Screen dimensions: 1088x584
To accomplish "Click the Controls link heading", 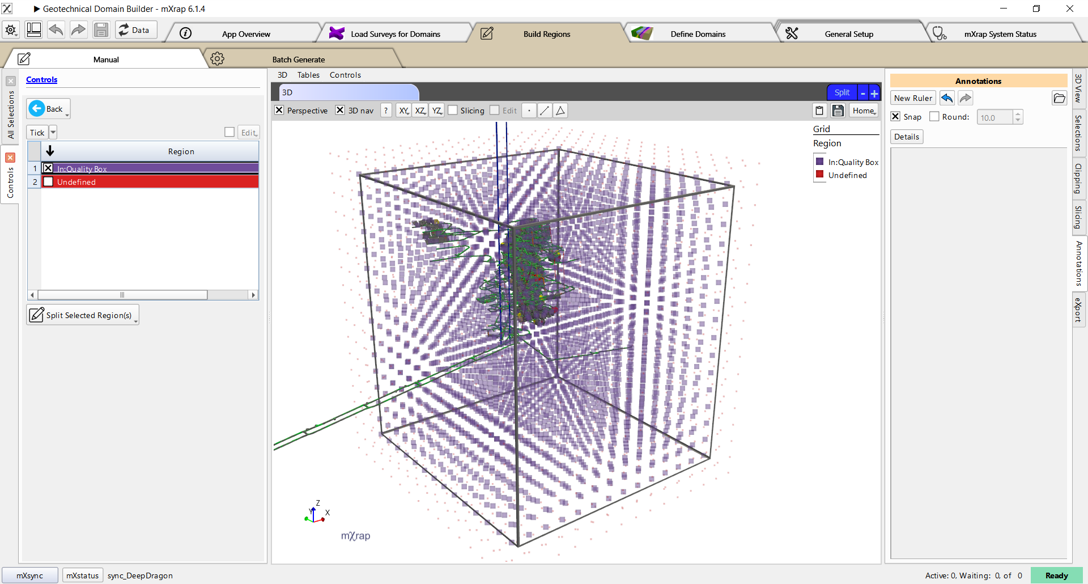I will [x=42, y=80].
